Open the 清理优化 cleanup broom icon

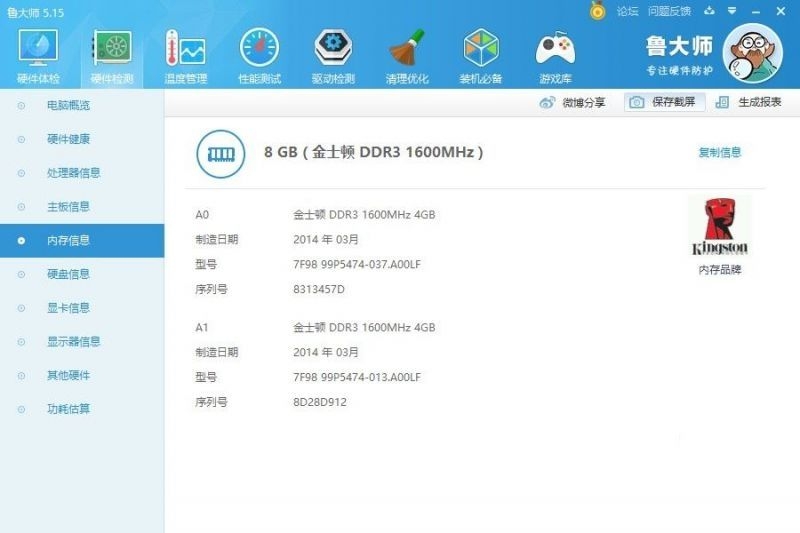(x=407, y=56)
